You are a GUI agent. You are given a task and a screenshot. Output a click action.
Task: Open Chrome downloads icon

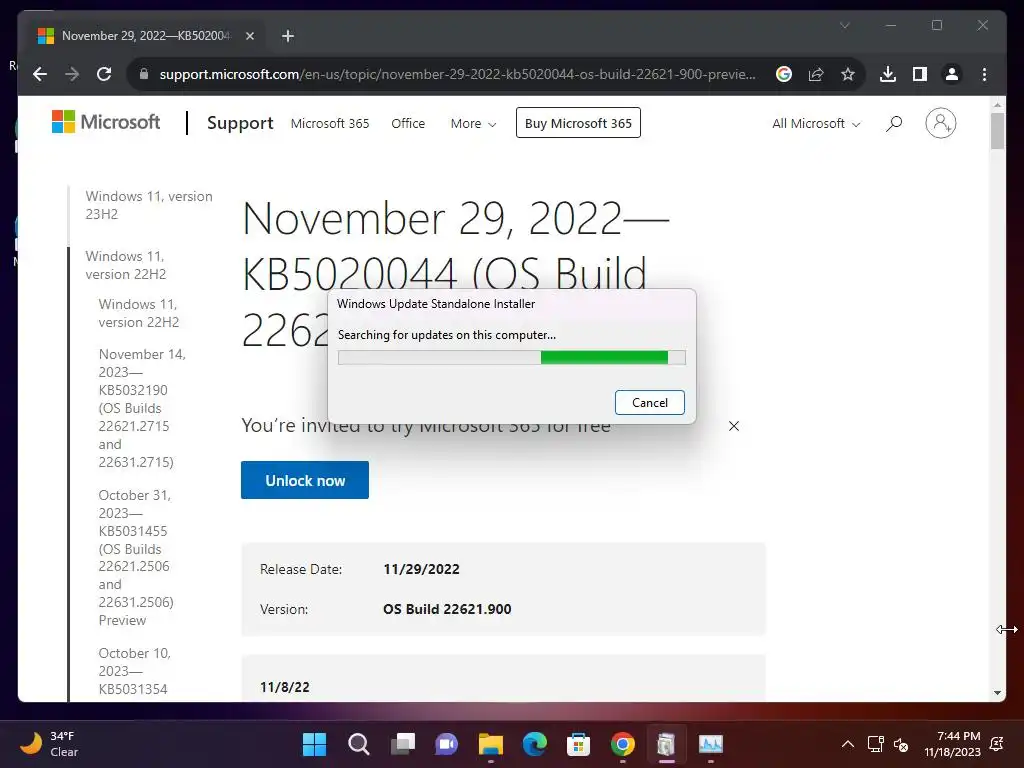coord(888,74)
